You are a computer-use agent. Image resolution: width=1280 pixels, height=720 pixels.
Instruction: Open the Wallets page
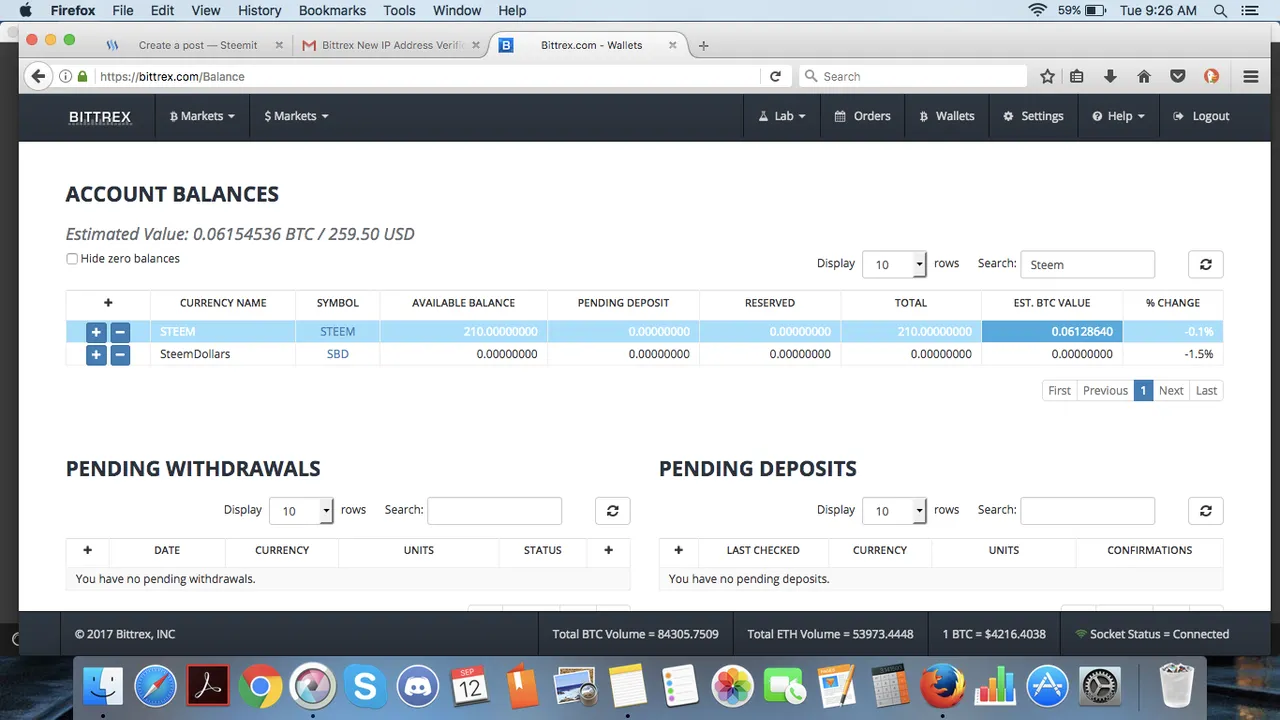947,116
